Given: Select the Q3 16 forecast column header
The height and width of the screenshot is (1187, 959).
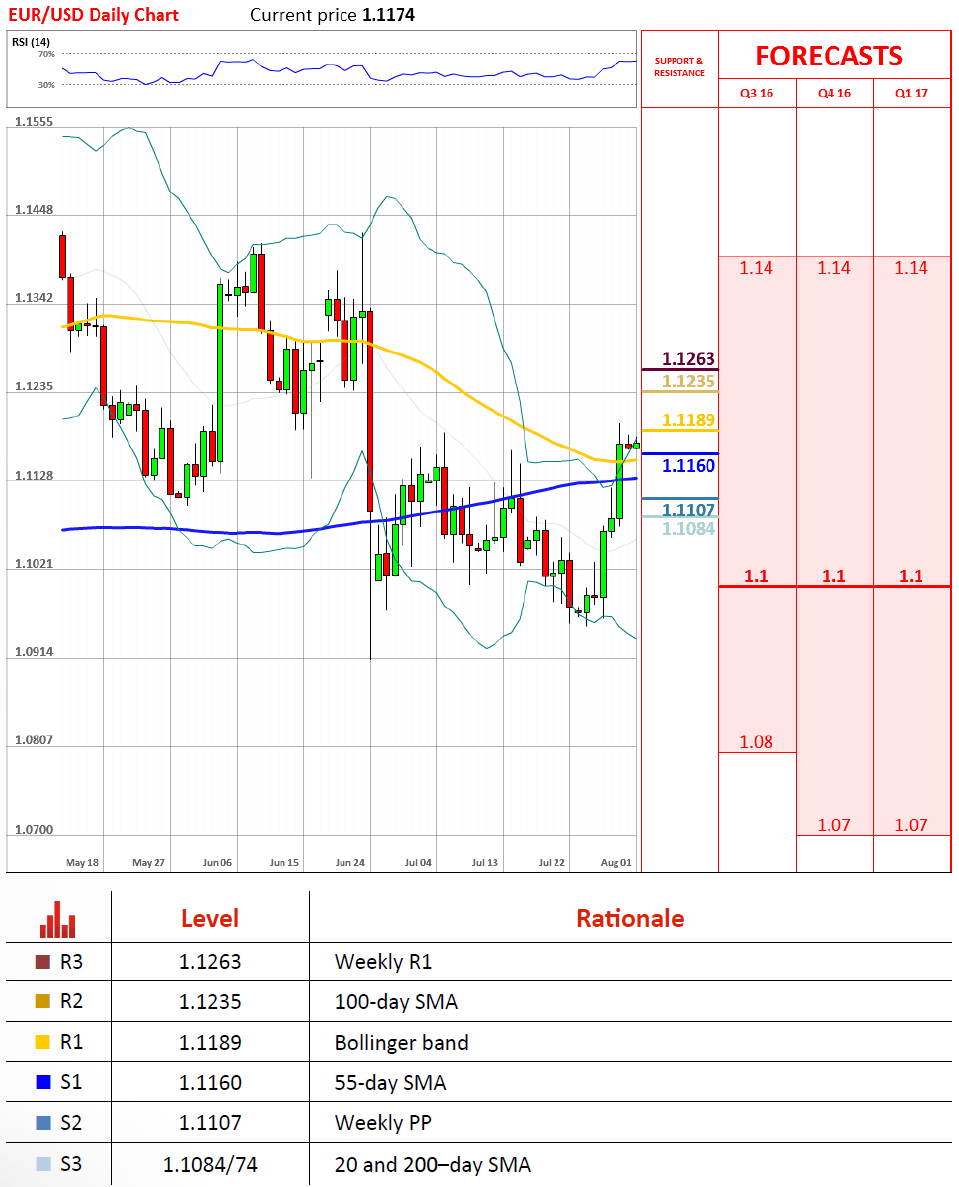Looking at the screenshot, I should (x=757, y=93).
